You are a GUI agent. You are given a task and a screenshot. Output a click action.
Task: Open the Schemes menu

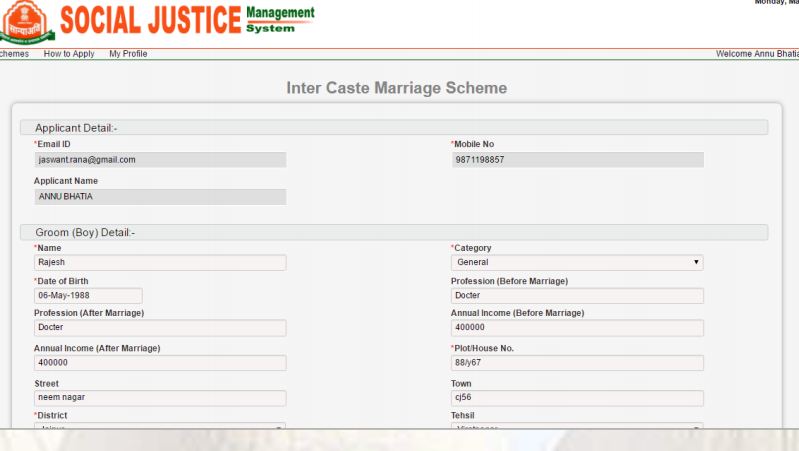click(x=14, y=54)
